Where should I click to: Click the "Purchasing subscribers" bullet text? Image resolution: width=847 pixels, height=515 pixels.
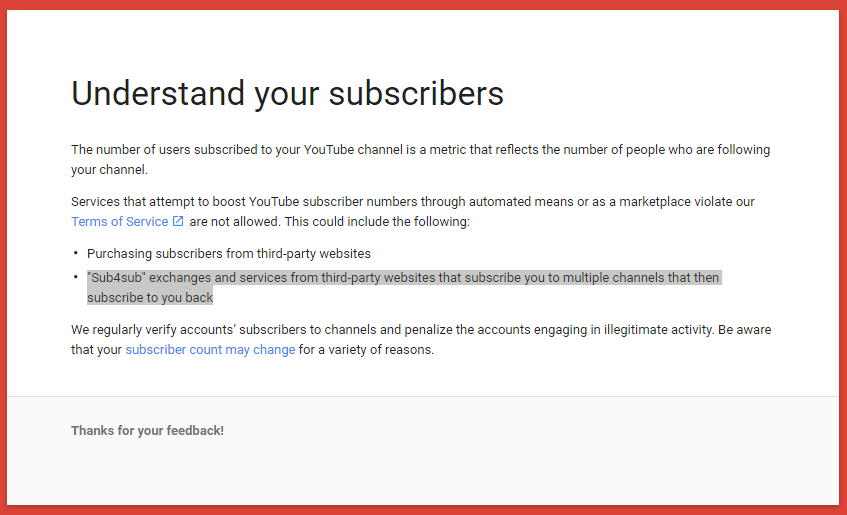pyautogui.click(x=228, y=253)
